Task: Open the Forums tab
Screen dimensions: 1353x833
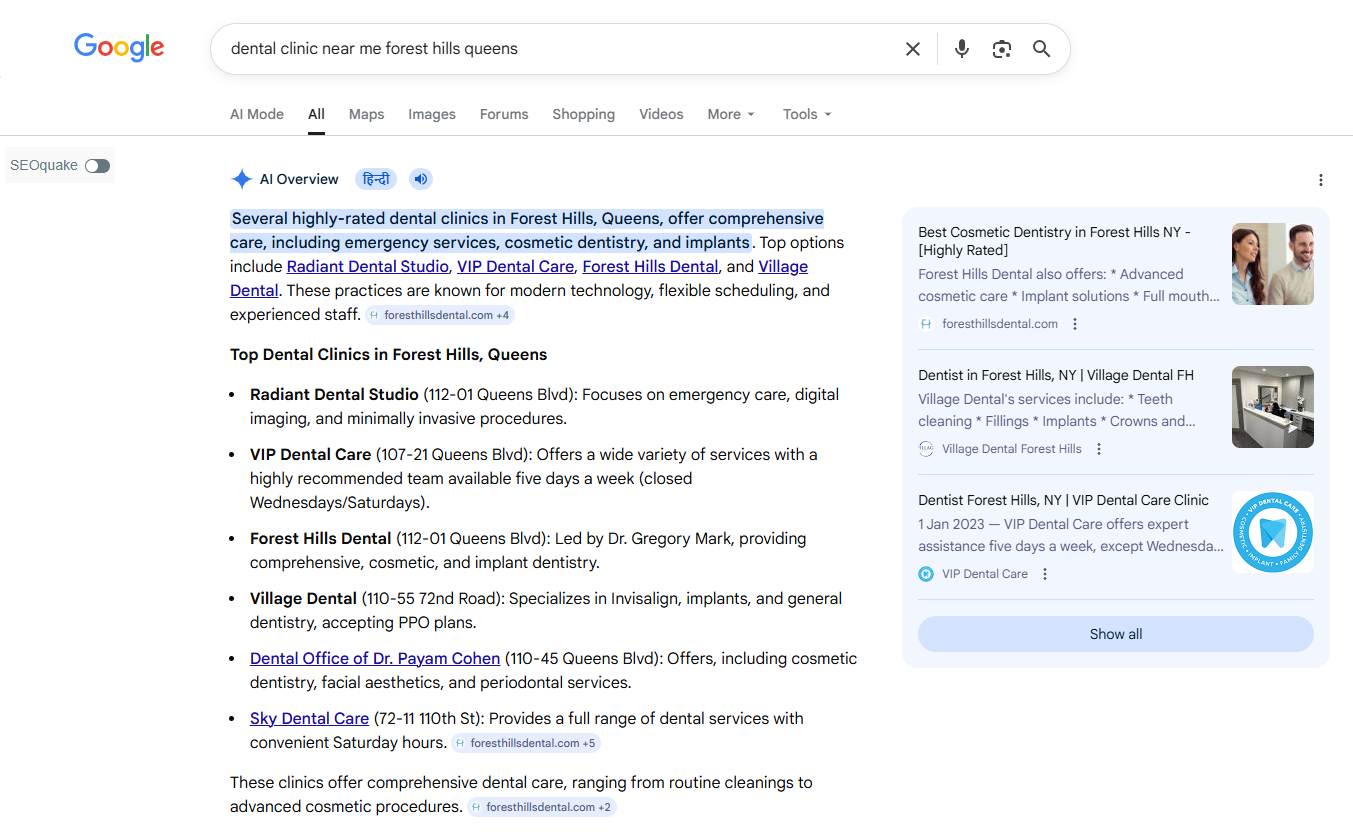Action: click(504, 114)
